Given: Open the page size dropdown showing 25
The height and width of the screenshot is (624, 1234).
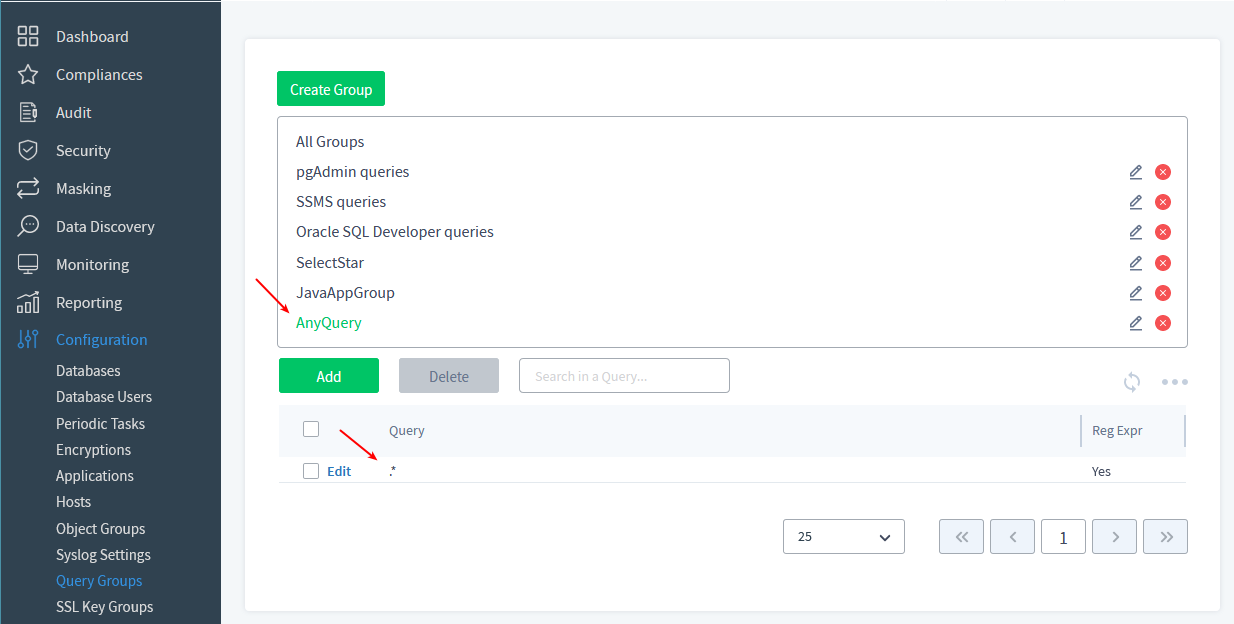Looking at the screenshot, I should tap(843, 536).
